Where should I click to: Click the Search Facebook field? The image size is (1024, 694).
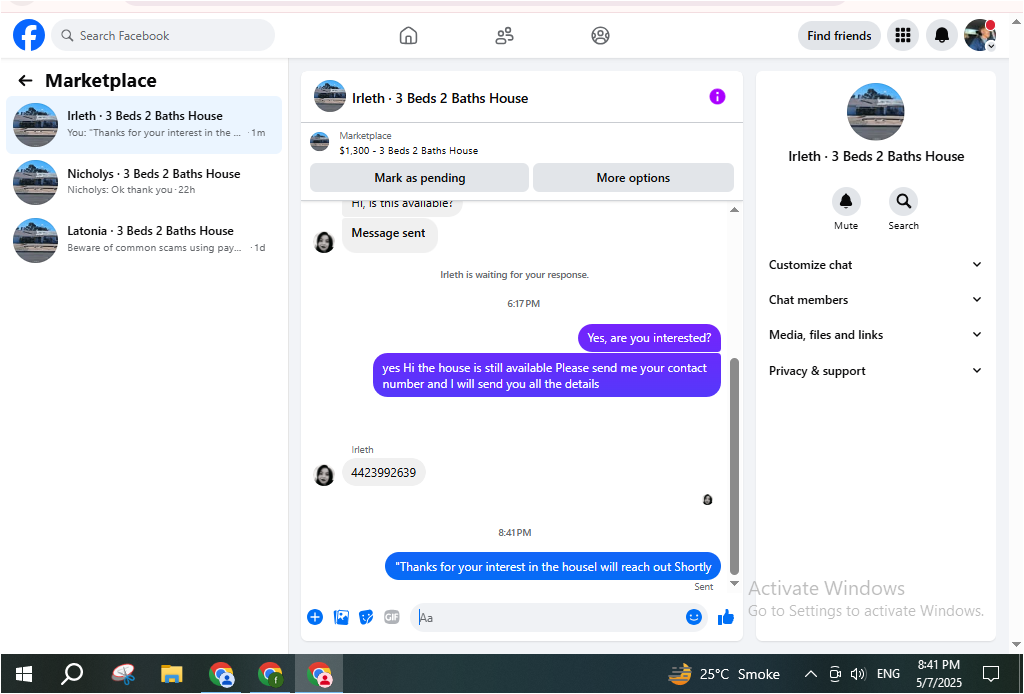pyautogui.click(x=163, y=35)
